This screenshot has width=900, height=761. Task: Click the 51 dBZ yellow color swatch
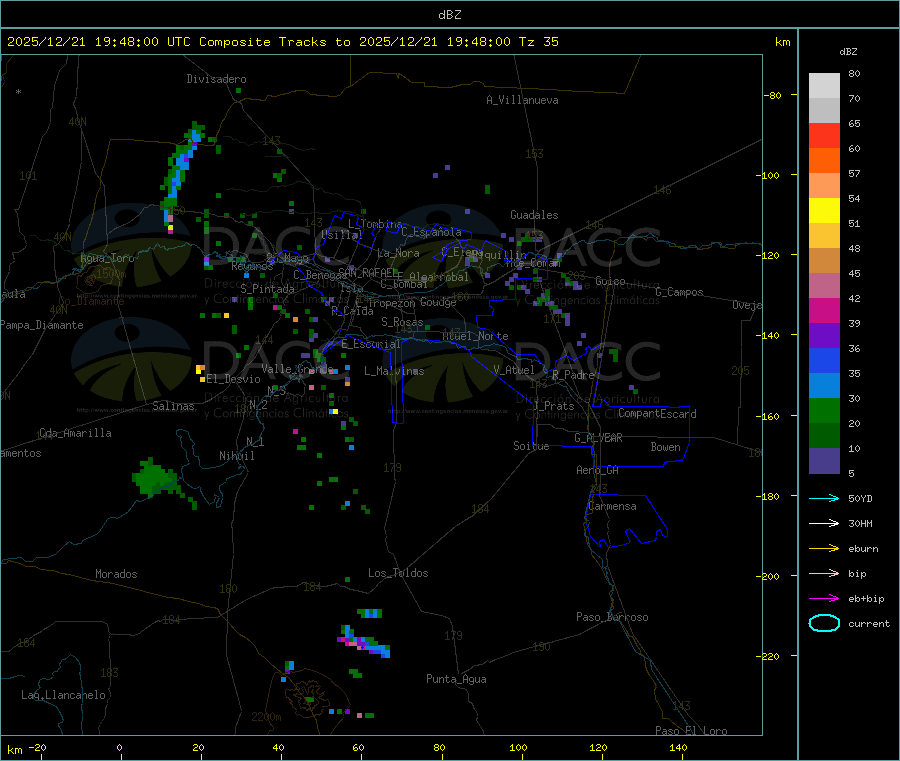pyautogui.click(x=824, y=211)
